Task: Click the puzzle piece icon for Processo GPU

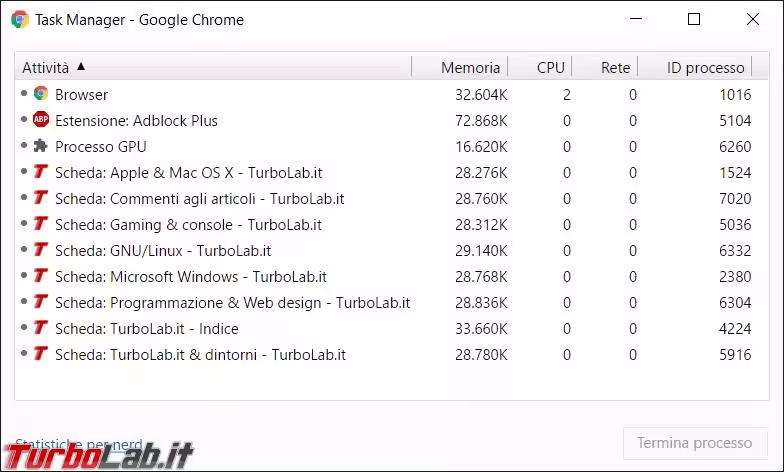Action: click(x=41, y=146)
